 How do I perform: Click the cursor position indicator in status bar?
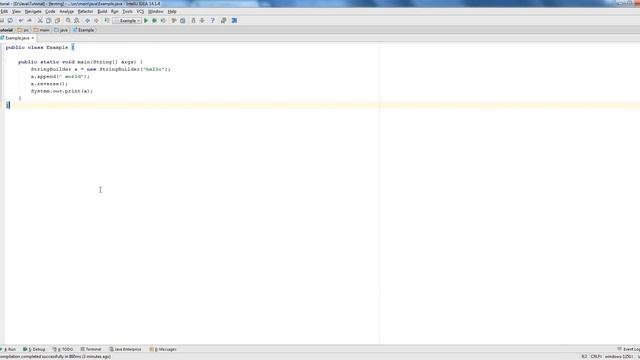(584, 357)
